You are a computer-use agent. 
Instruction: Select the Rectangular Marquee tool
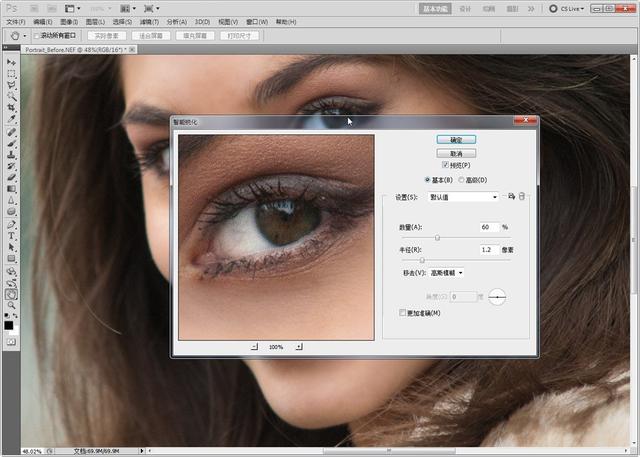(11, 74)
